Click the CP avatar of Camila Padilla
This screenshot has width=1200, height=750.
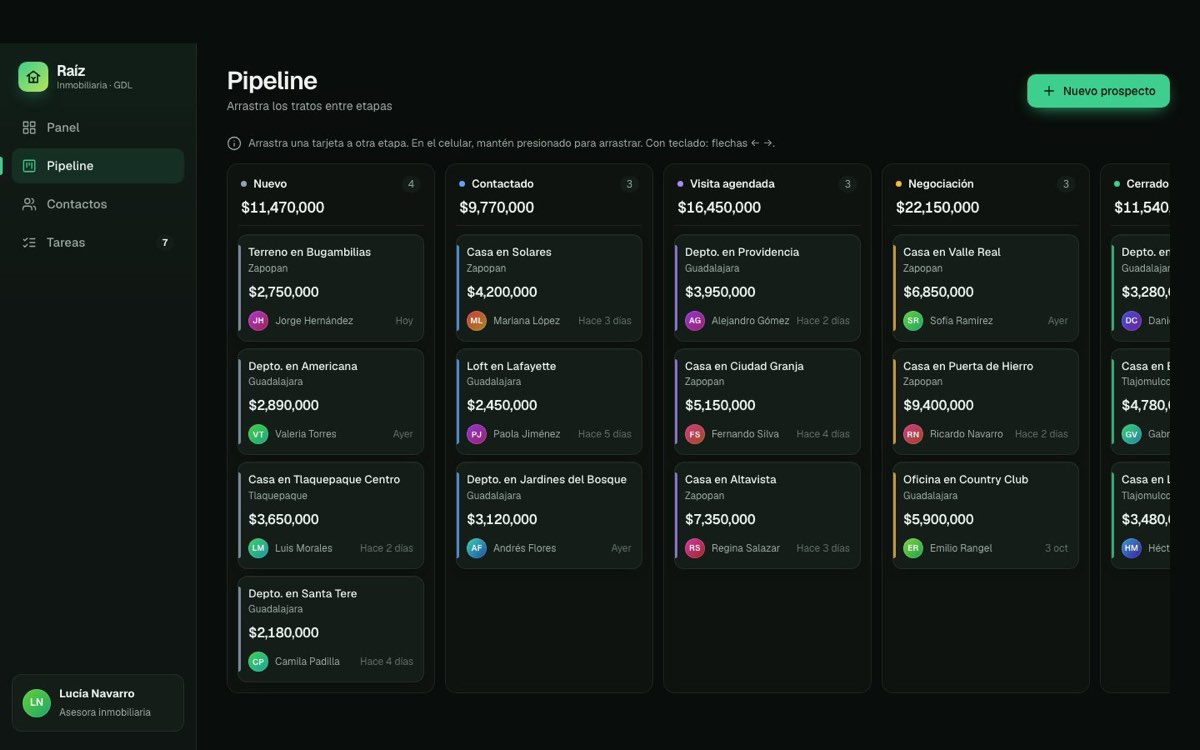pyautogui.click(x=258, y=662)
